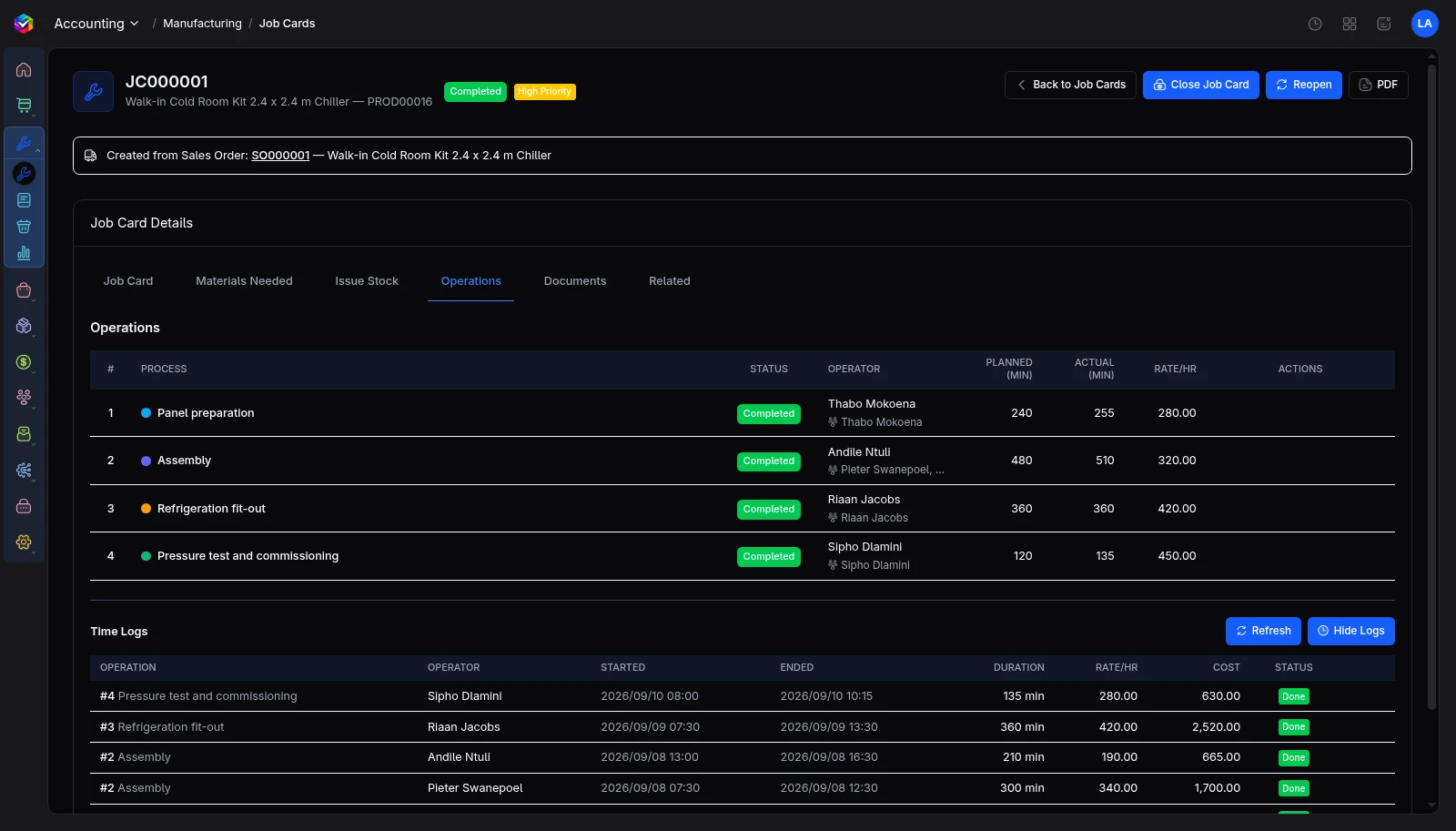Viewport: 1456px width, 831px height.
Task: Open the Home icon in the sidebar
Action: pos(24,70)
